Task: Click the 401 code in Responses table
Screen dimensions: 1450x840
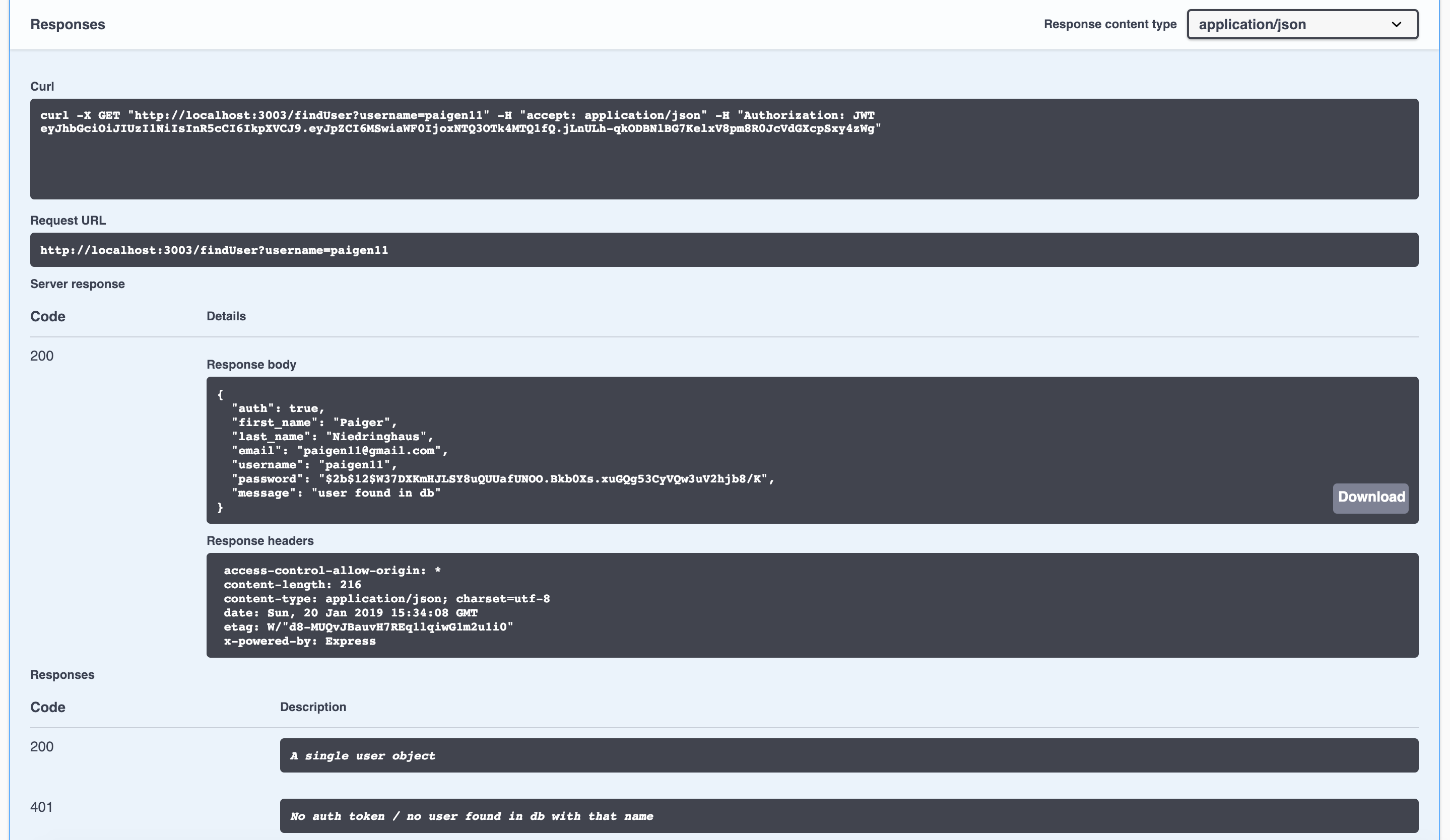Action: click(x=41, y=807)
